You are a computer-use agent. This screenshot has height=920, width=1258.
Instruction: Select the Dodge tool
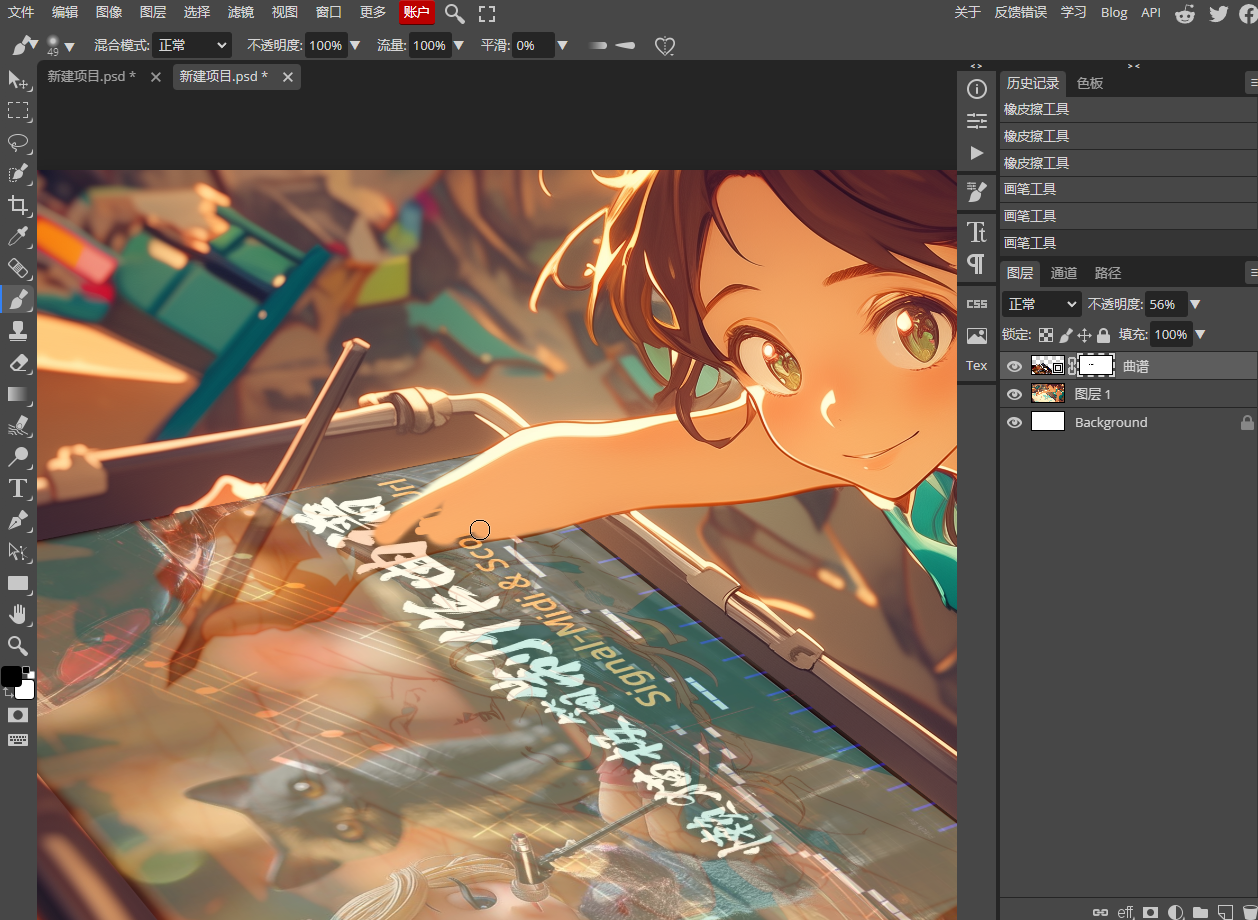18,457
